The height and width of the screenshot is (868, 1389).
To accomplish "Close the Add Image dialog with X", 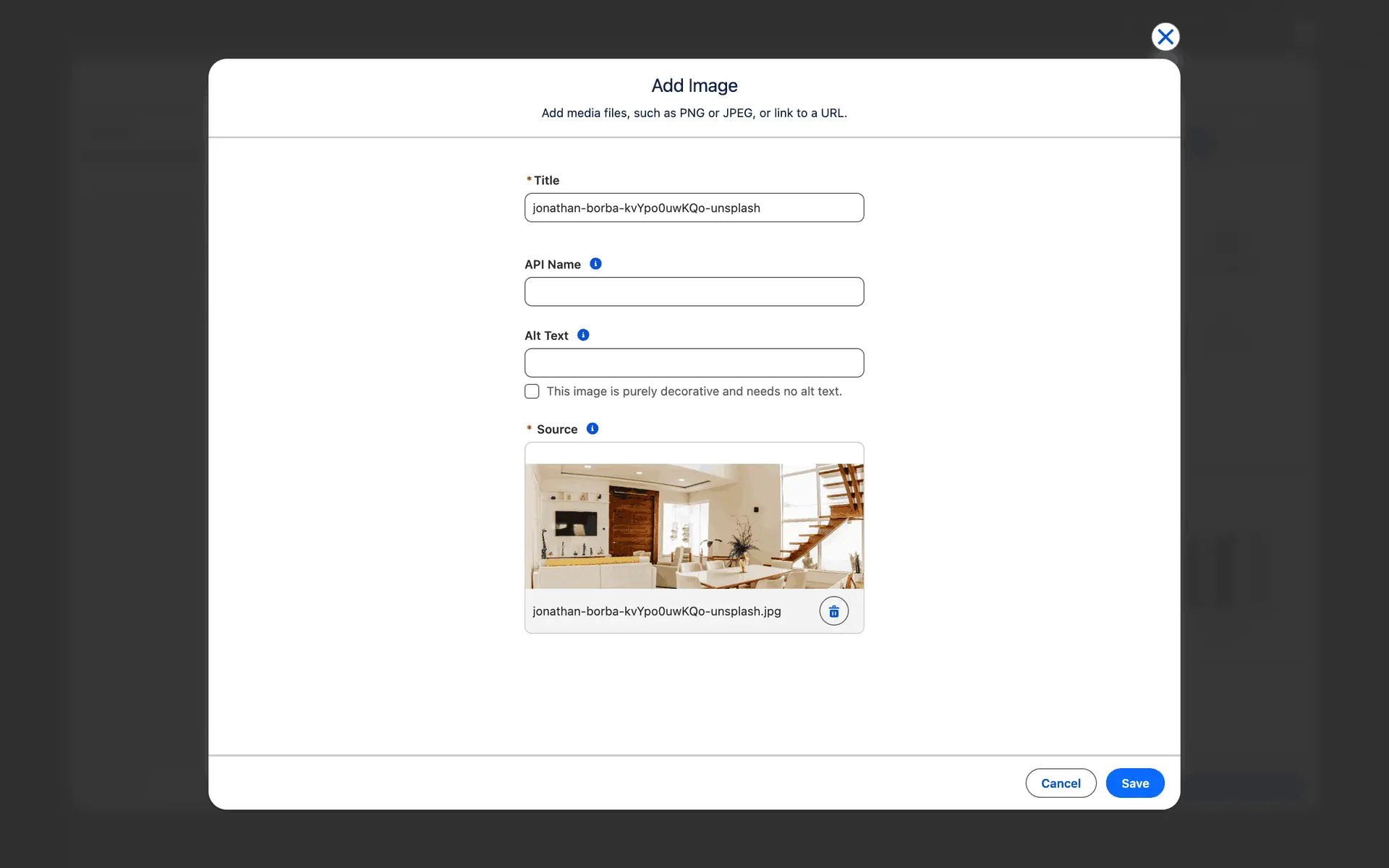I will click(x=1165, y=37).
